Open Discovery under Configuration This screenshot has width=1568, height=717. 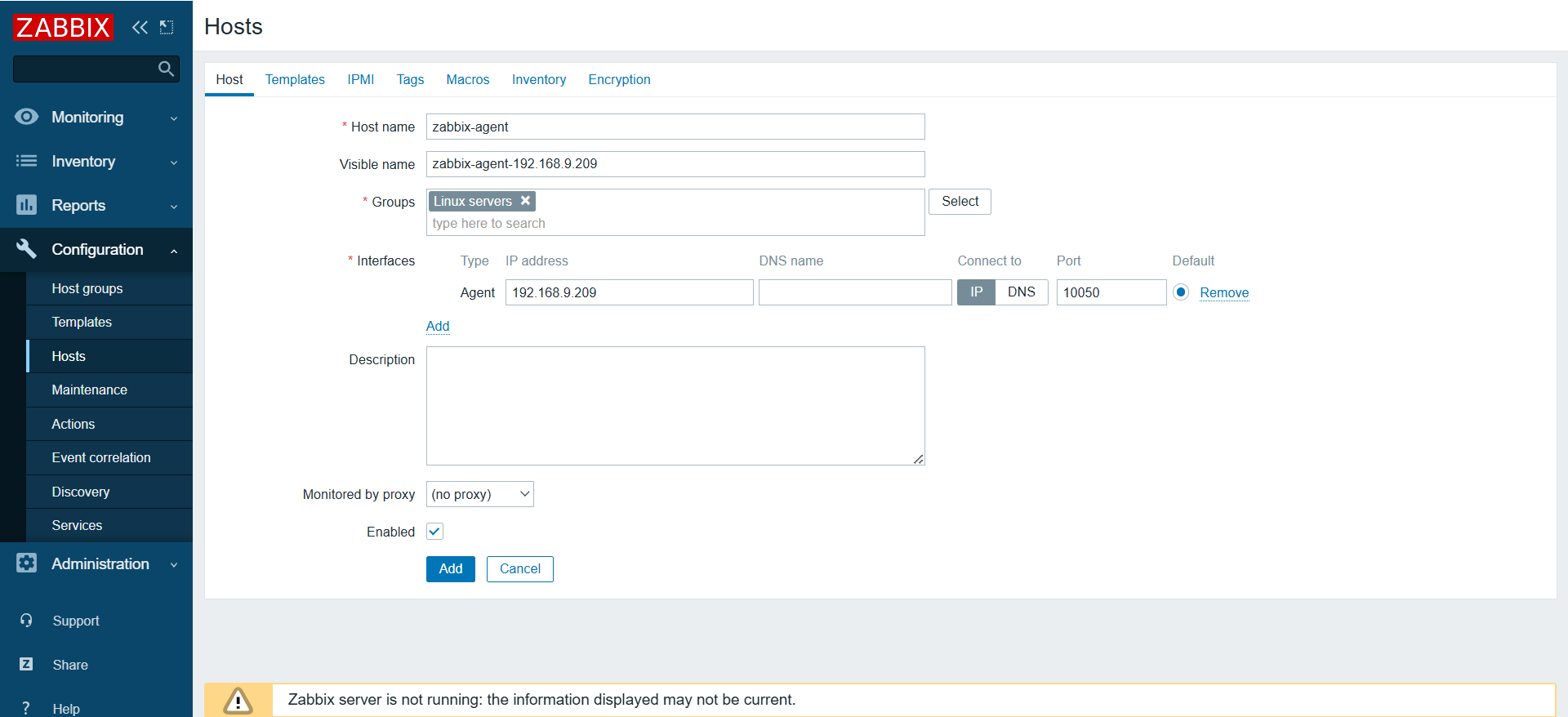click(80, 492)
